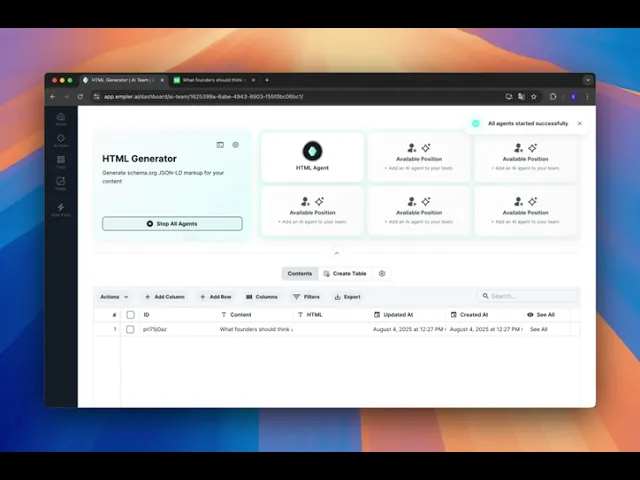Select the Create Table tab
The image size is (640, 480).
345,273
